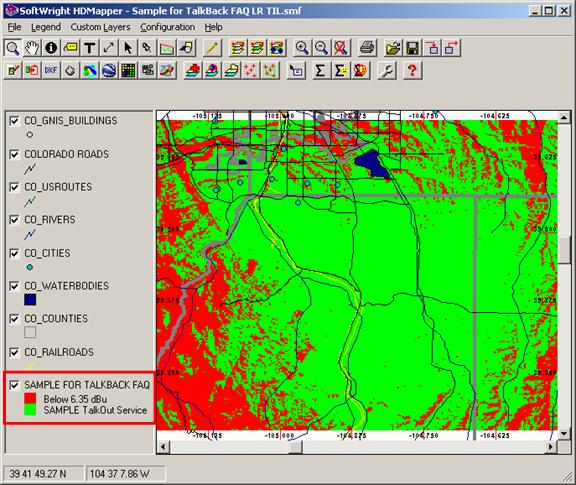
Task: Click the yellow pencil draw tool
Action: [x=212, y=48]
